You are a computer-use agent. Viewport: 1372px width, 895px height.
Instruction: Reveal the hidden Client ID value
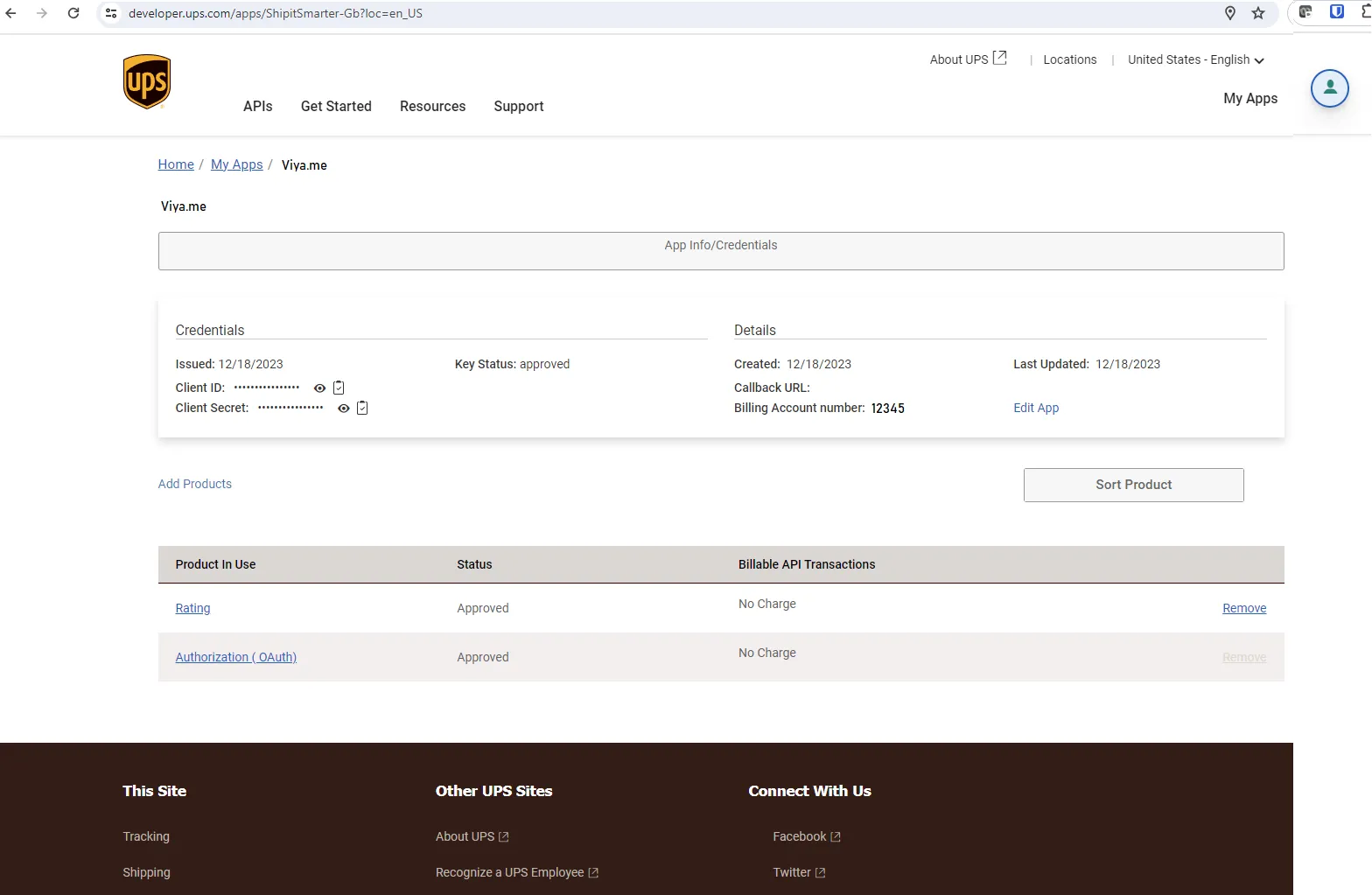(x=319, y=388)
